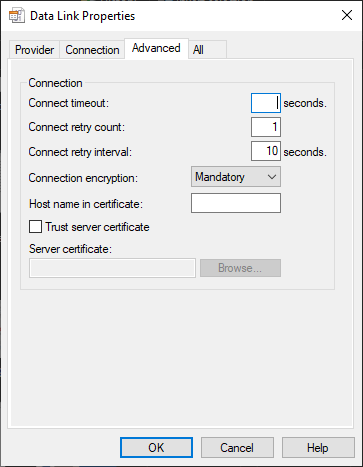Open the Connection tab

point(92,50)
